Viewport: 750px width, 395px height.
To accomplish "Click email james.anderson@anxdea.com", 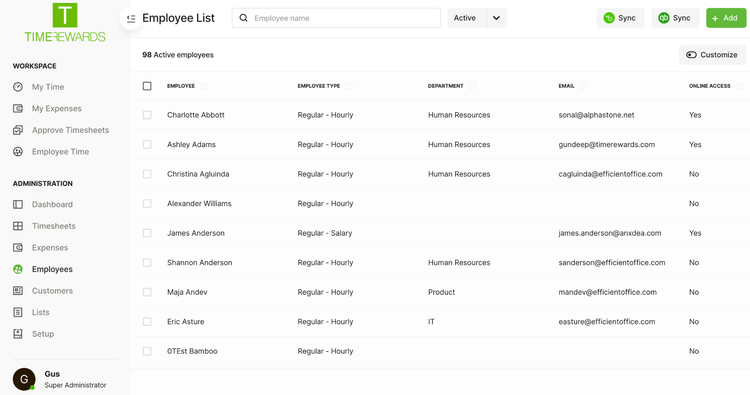I will 610,233.
